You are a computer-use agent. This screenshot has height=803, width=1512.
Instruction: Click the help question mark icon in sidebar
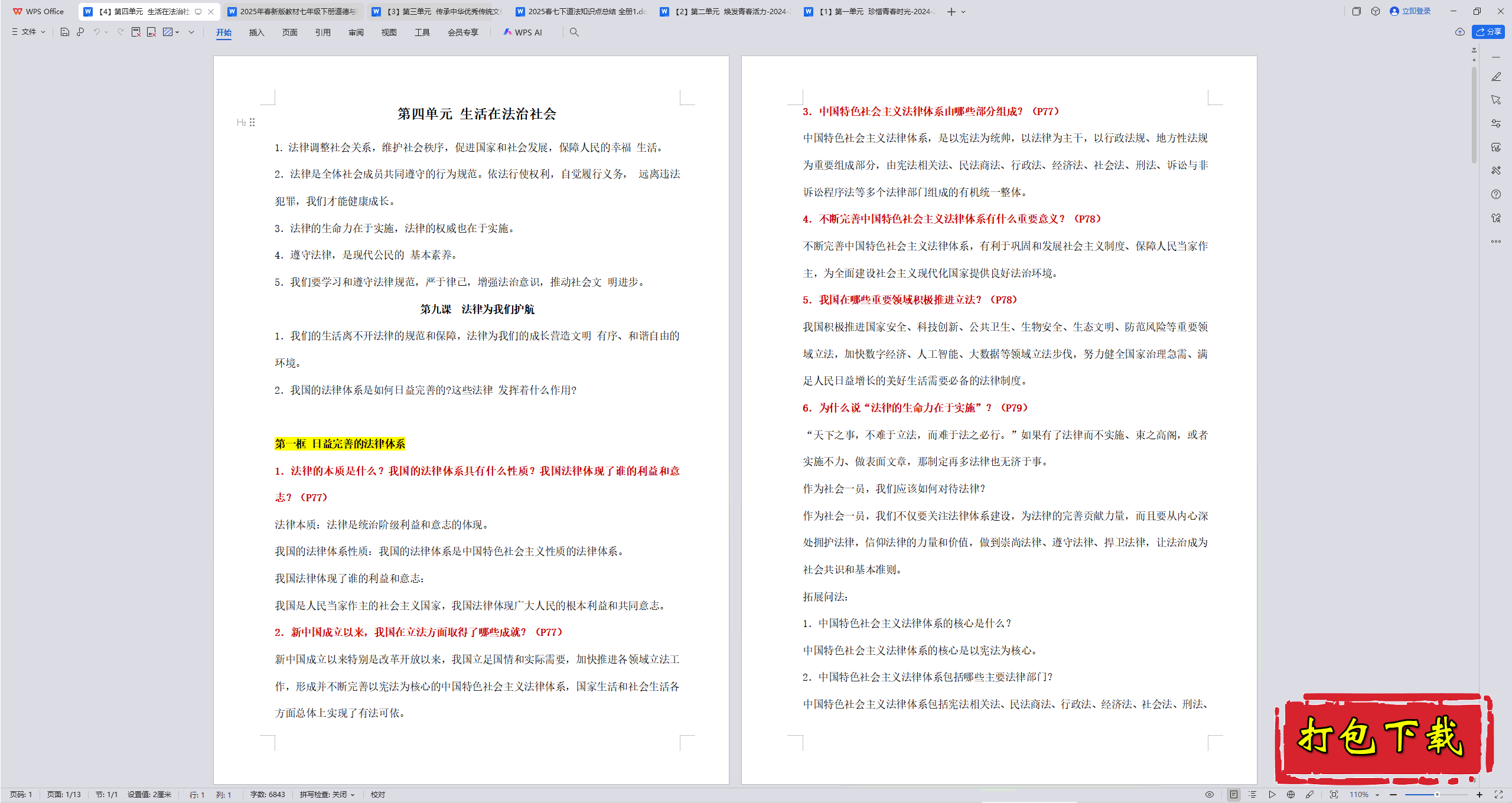tap(1496, 194)
